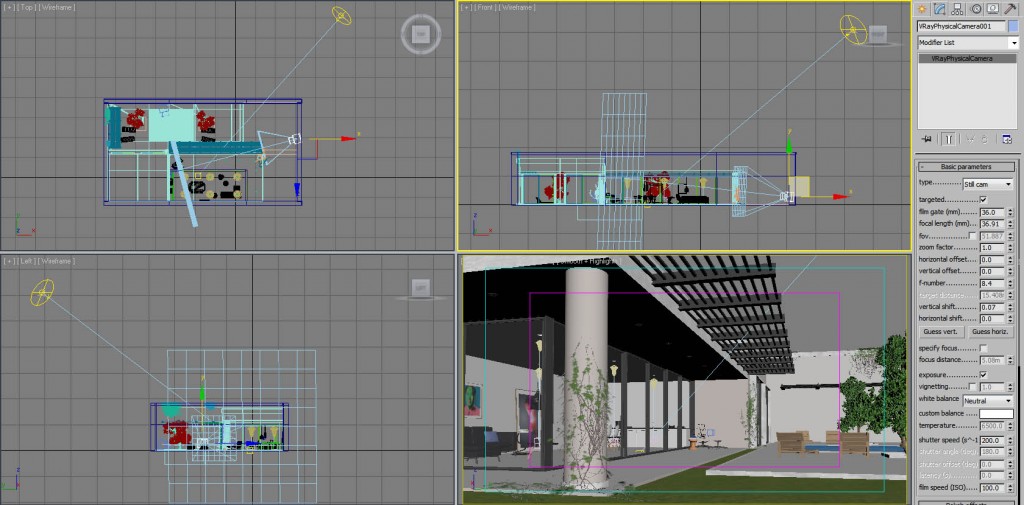Open the Motion command panel tab

pyautogui.click(x=975, y=9)
